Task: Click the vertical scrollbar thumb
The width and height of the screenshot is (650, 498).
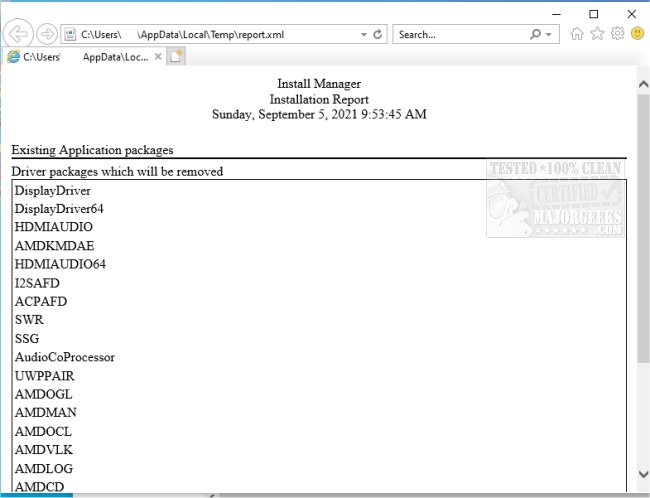Action: pyautogui.click(x=643, y=228)
